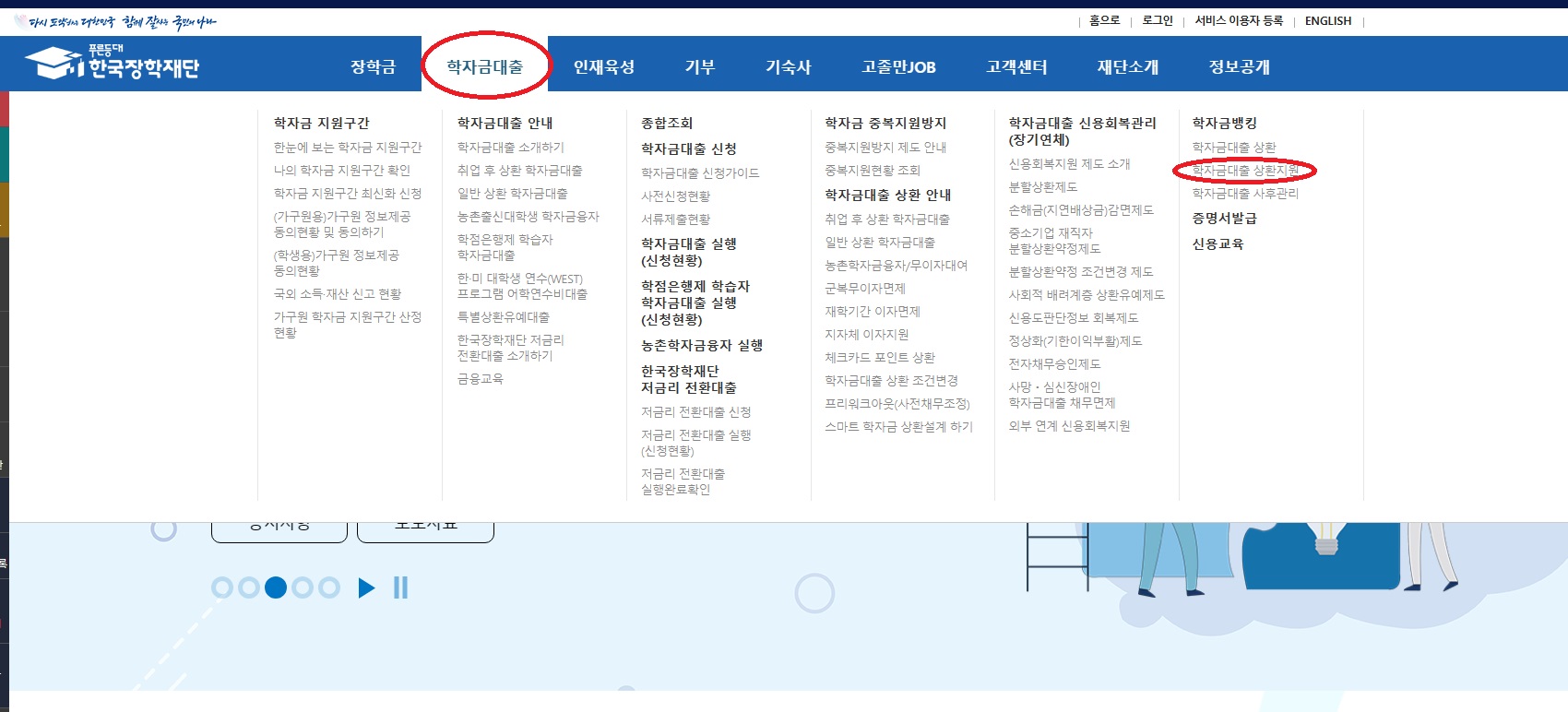
Task: Open 증명서발급 link
Action: (1224, 218)
